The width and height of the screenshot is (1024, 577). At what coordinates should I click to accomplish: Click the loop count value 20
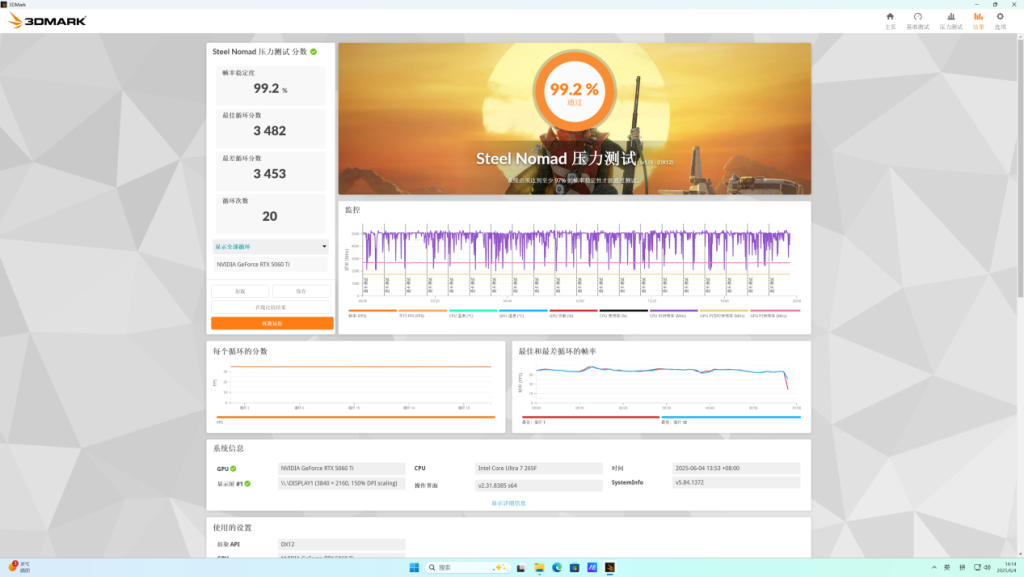click(270, 216)
